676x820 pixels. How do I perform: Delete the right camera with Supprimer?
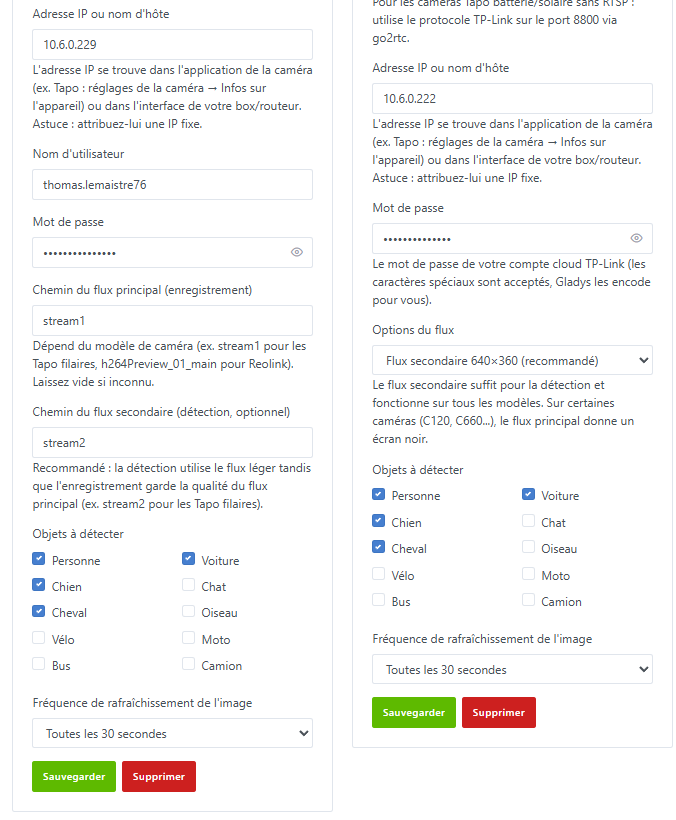(x=499, y=712)
